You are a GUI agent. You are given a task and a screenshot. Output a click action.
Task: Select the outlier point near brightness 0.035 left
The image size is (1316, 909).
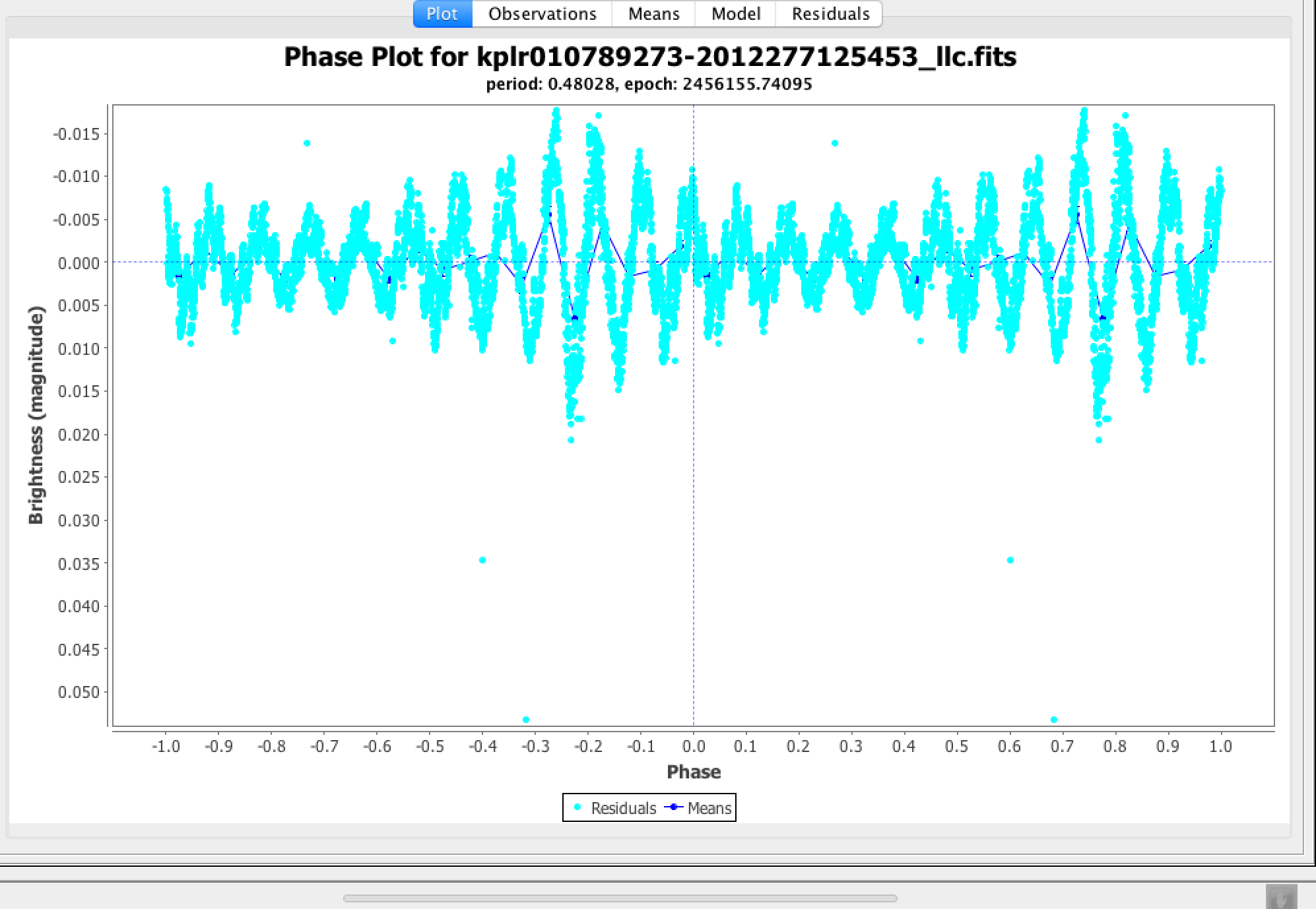pos(482,560)
